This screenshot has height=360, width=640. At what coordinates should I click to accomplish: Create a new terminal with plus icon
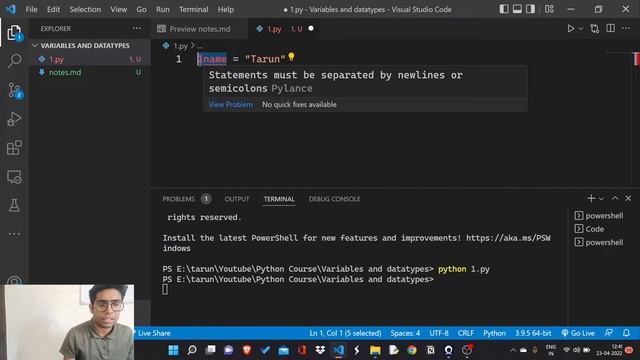click(591, 198)
